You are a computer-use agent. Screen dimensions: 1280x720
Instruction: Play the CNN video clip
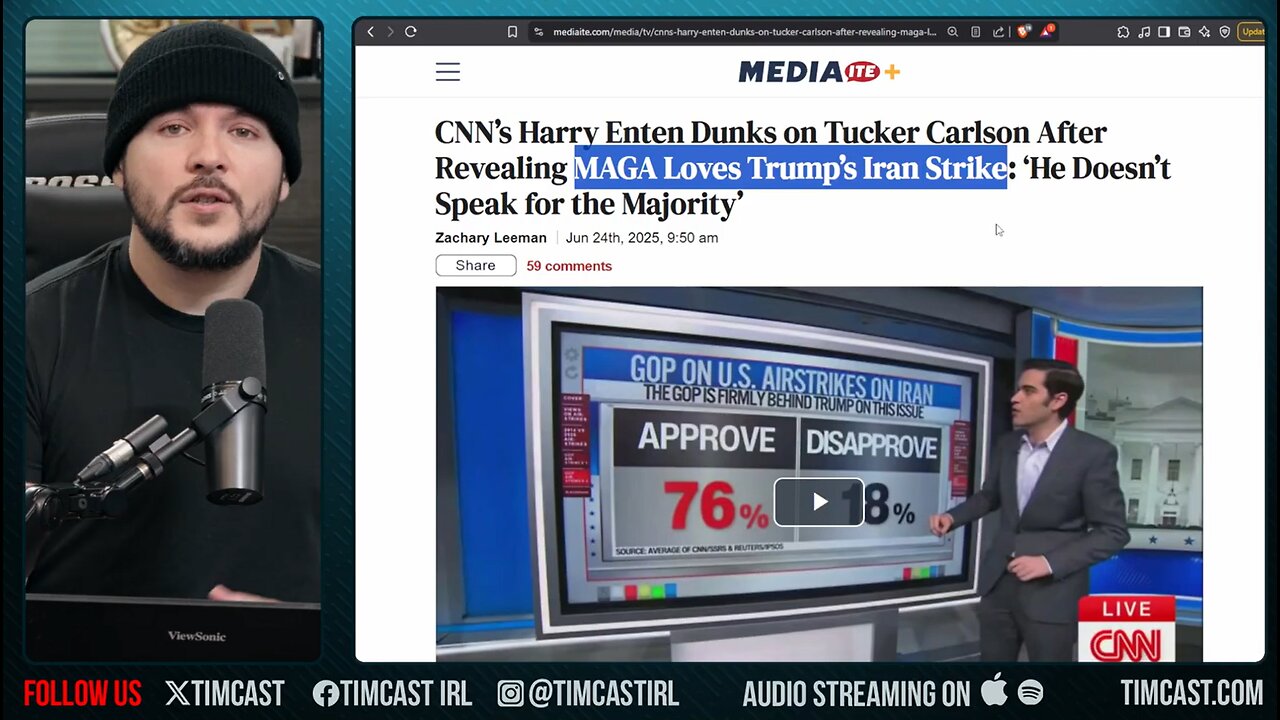click(x=819, y=502)
